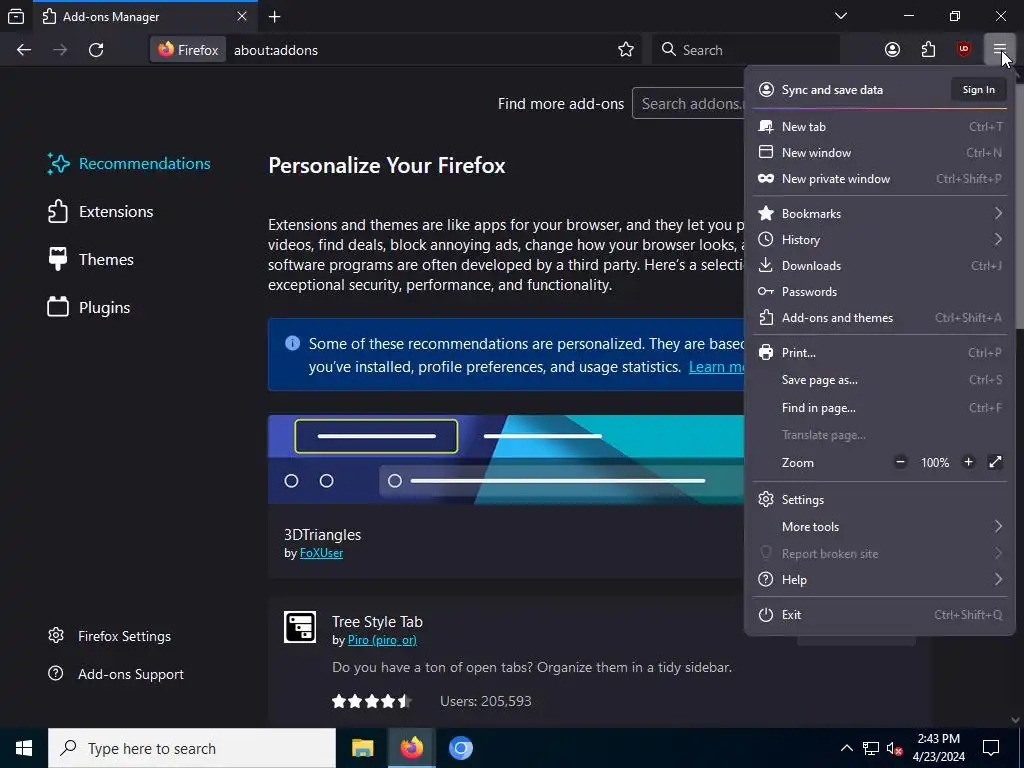Open the recent browsing tab list icon
This screenshot has width=1024, height=768.
[x=16, y=16]
